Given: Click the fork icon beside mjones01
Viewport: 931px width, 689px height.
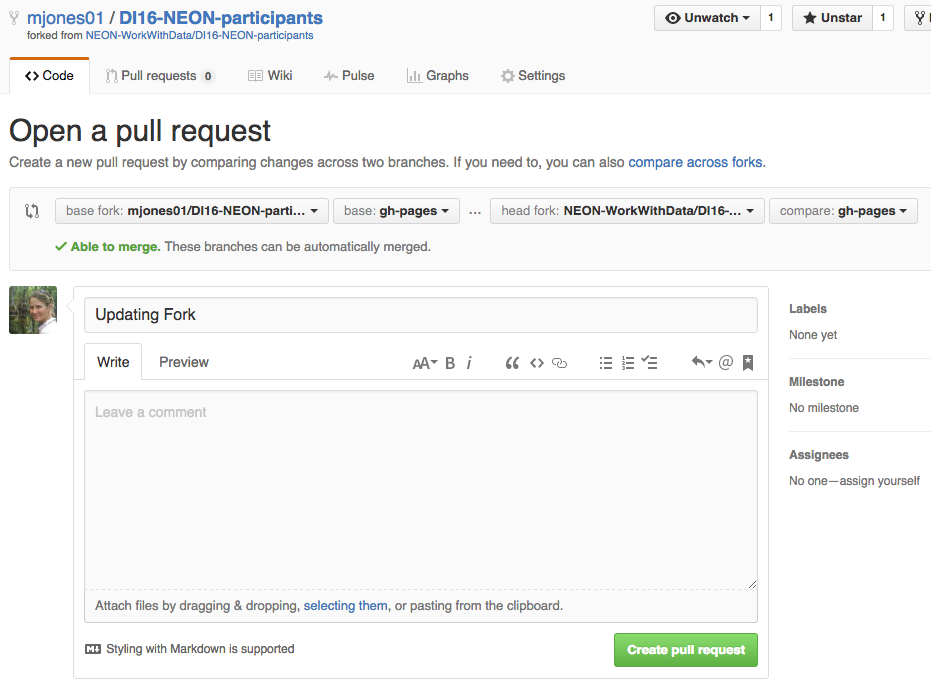Looking at the screenshot, I should pos(14,18).
